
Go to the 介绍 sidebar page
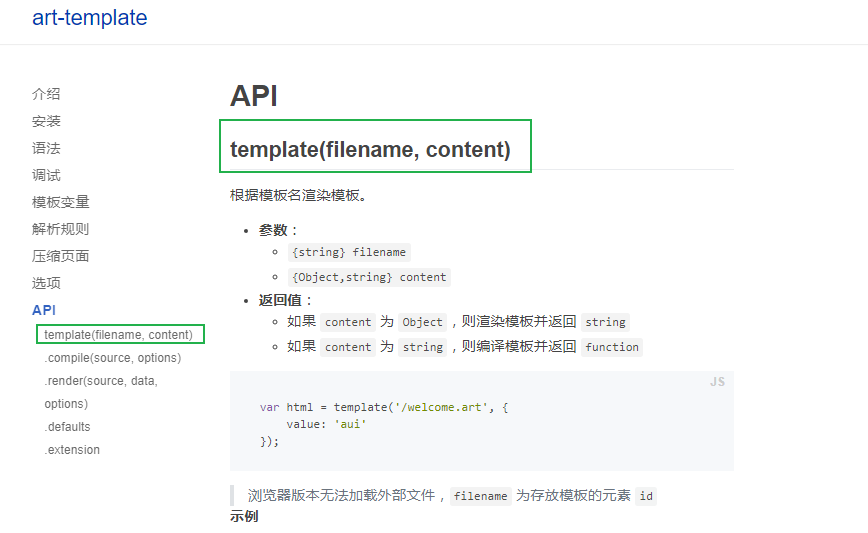(46, 94)
